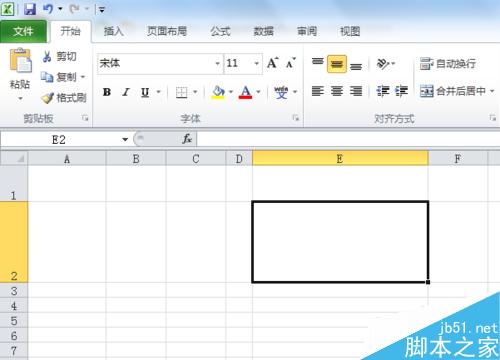
Task: Open the Undo history dropdown arrow
Action: pyautogui.click(x=60, y=9)
